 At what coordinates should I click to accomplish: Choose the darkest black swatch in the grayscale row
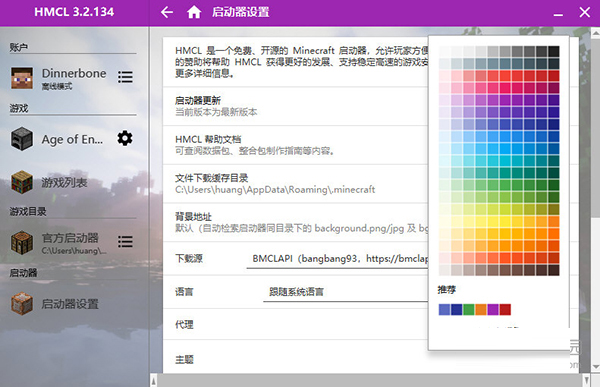[x=554, y=51]
